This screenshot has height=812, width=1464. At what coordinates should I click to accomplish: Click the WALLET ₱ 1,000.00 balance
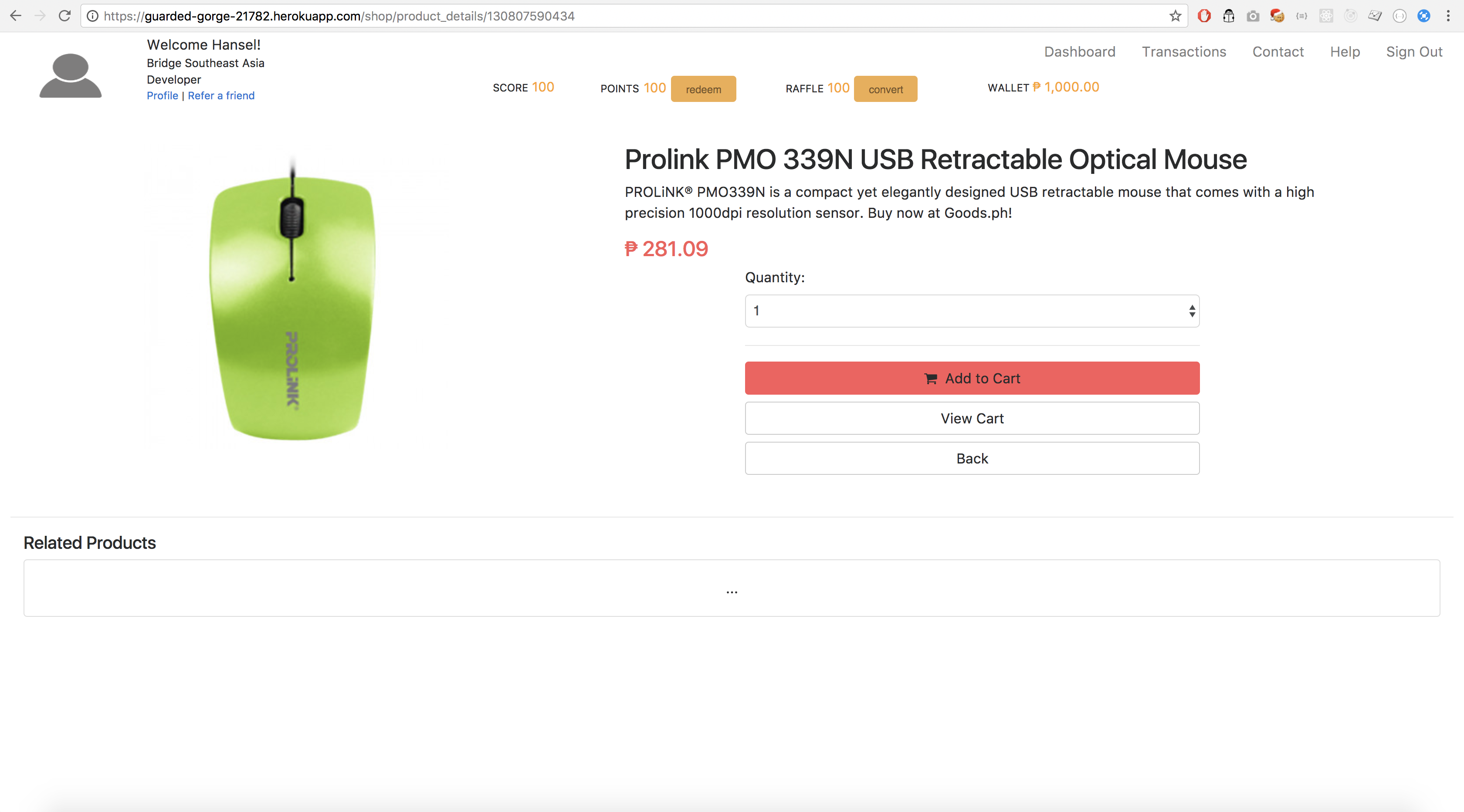point(1043,87)
